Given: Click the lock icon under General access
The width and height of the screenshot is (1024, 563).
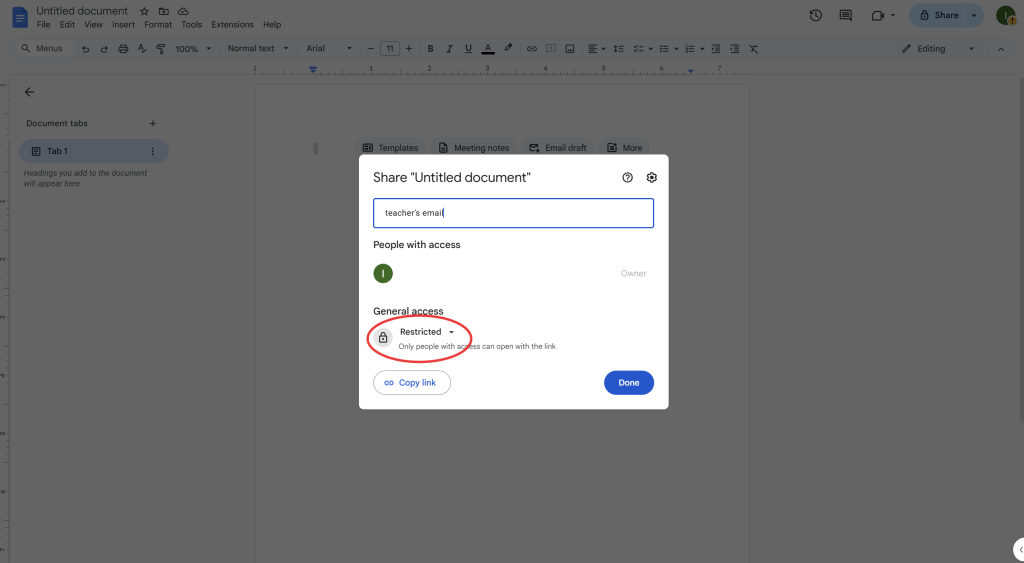Looking at the screenshot, I should pyautogui.click(x=383, y=338).
